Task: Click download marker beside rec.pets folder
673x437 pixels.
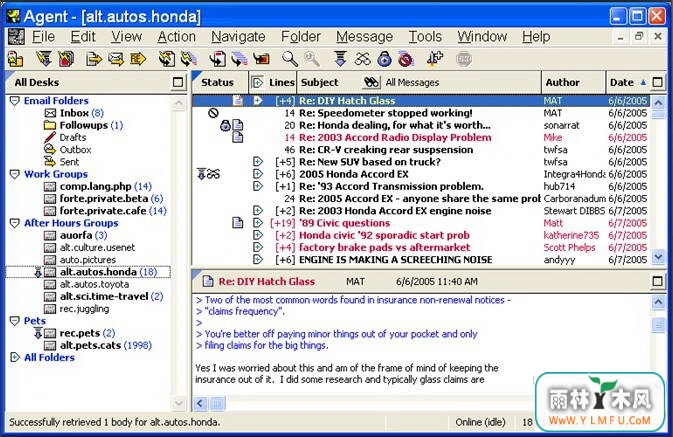Action: coord(38,333)
